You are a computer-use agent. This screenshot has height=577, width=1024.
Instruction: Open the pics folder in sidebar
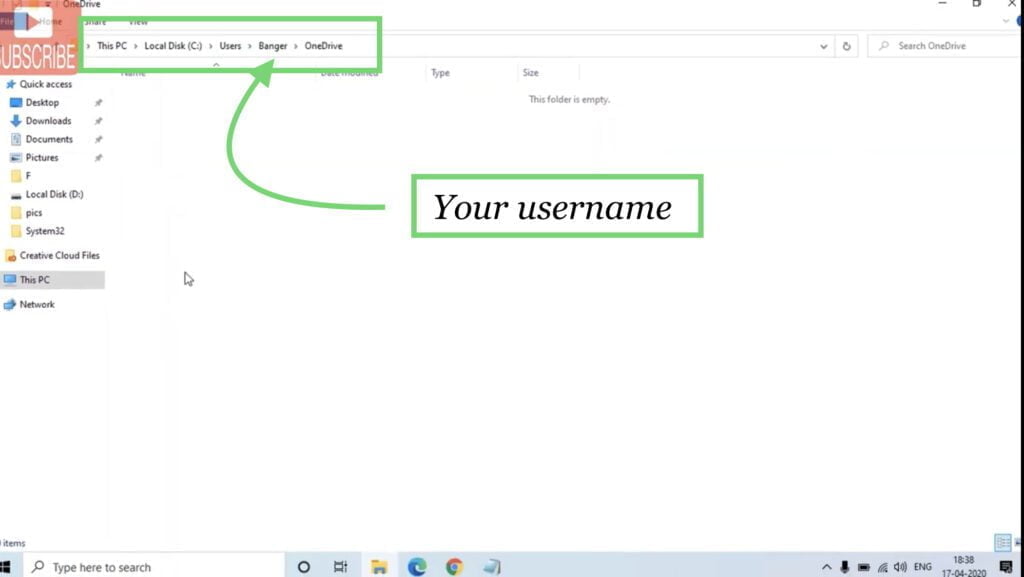pyautogui.click(x=33, y=212)
